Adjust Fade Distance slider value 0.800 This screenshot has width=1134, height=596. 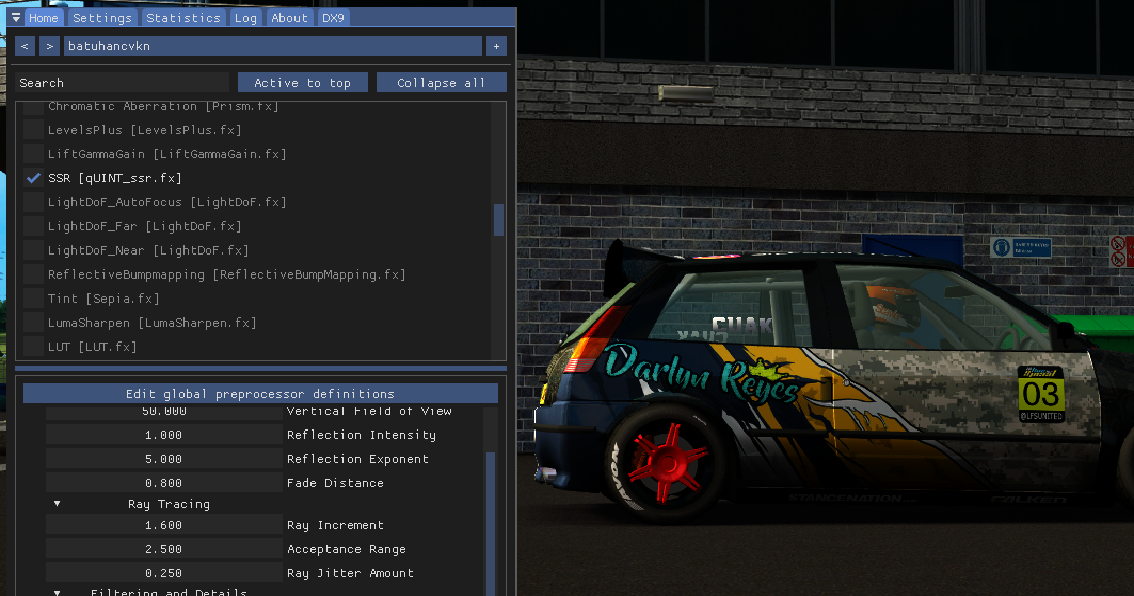[x=164, y=482]
